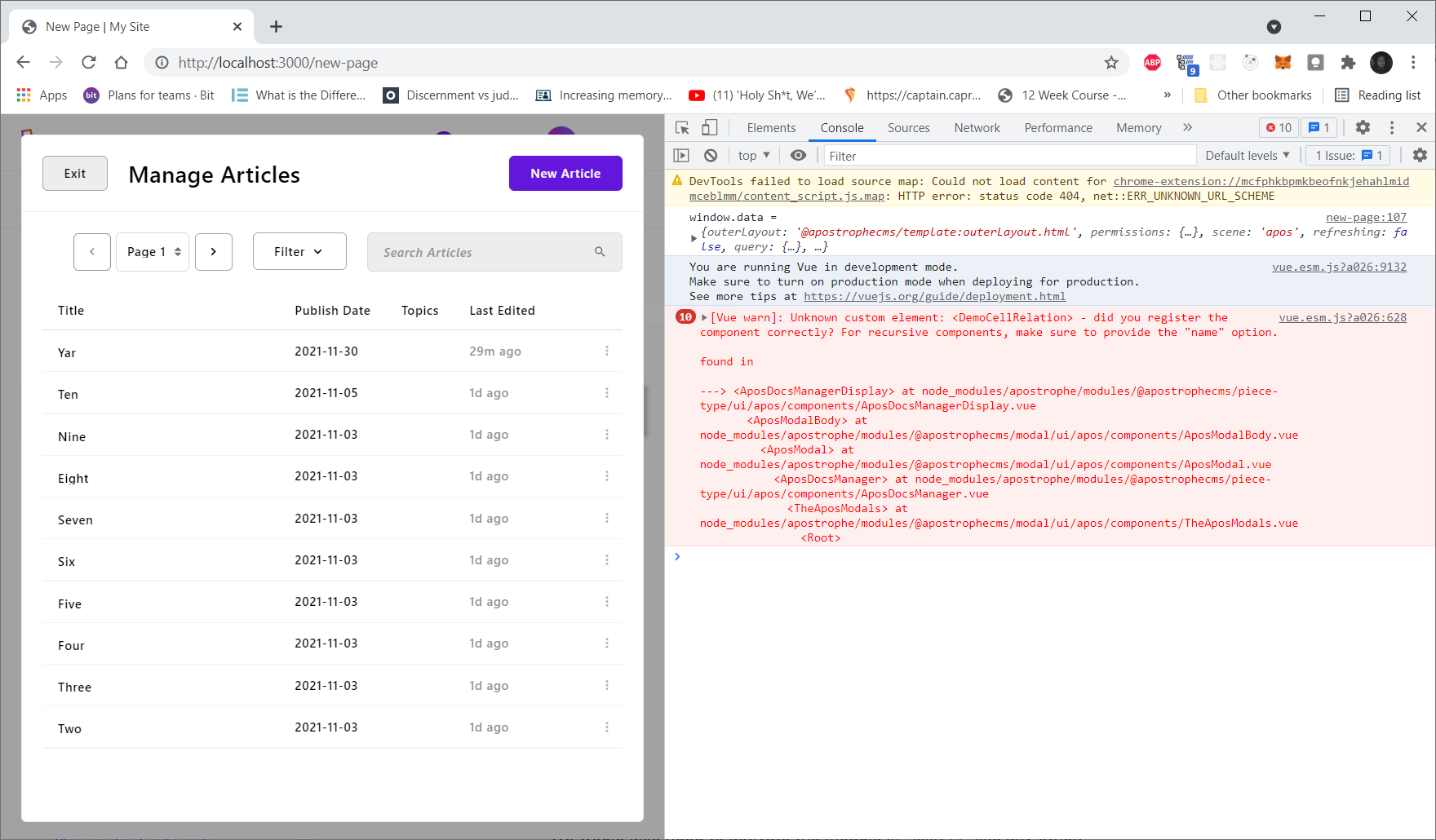Screen dimensions: 1436x840
Task: Follow the vuejs.org deployment guide link
Action: click(x=934, y=296)
